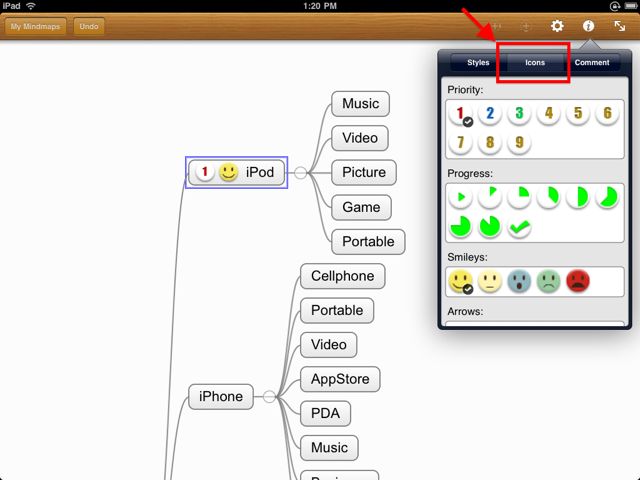Collapse the iPhone branch circle
Image resolution: width=640 pixels, height=480 pixels.
(269, 396)
